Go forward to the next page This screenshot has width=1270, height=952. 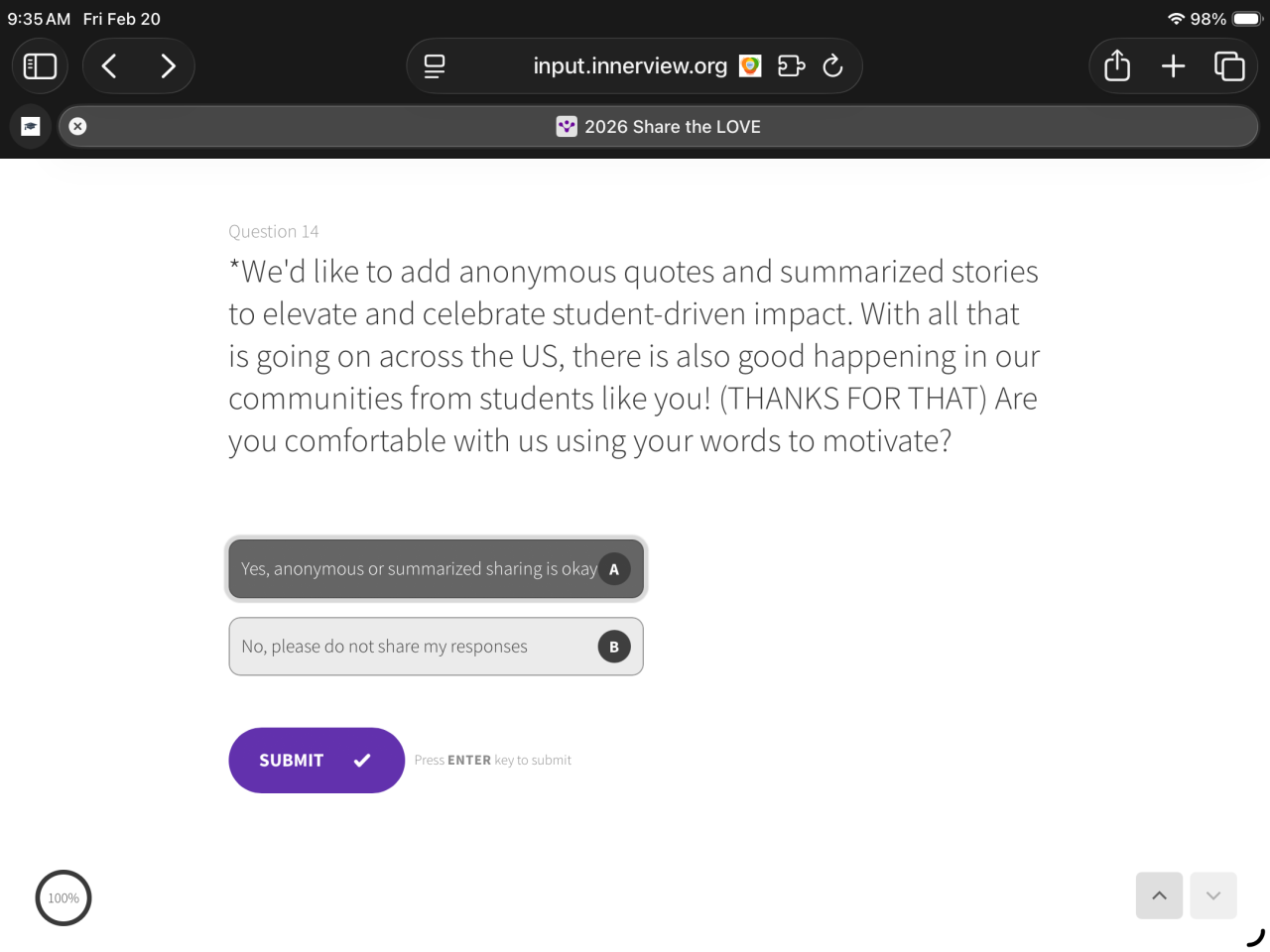168,66
